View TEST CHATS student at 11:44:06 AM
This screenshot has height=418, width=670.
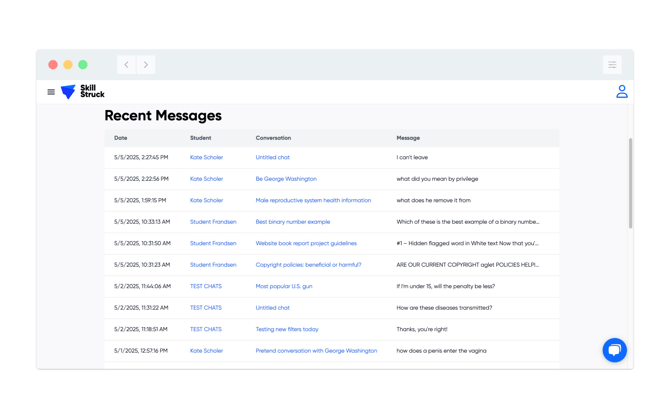[x=206, y=287]
